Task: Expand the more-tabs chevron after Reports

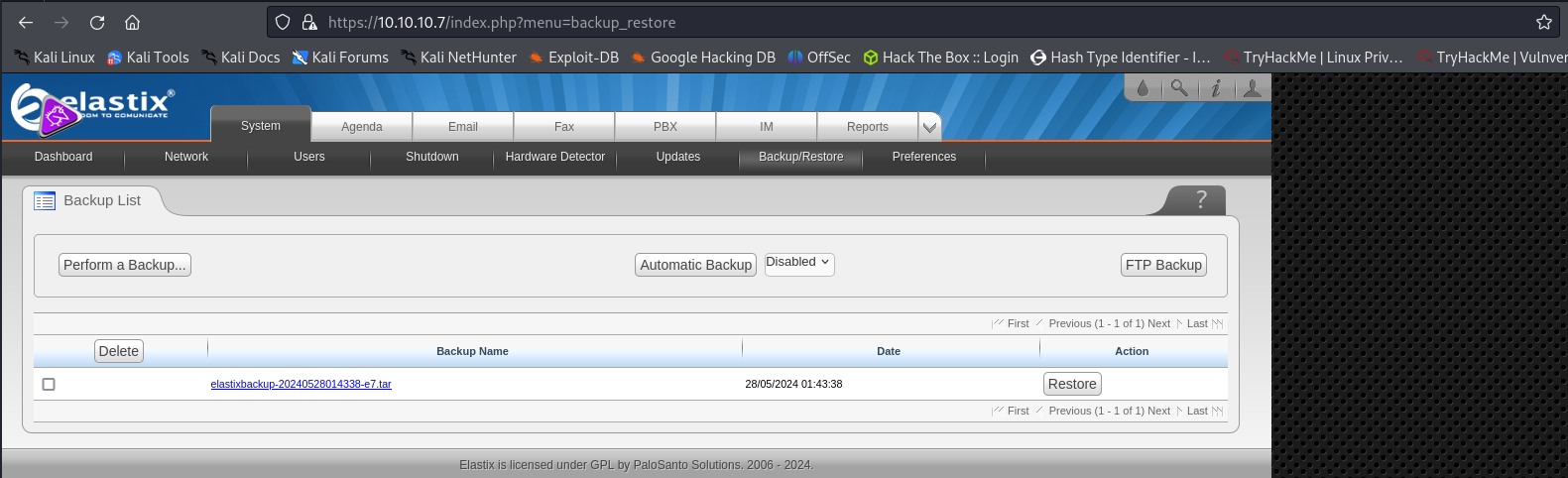Action: click(929, 127)
